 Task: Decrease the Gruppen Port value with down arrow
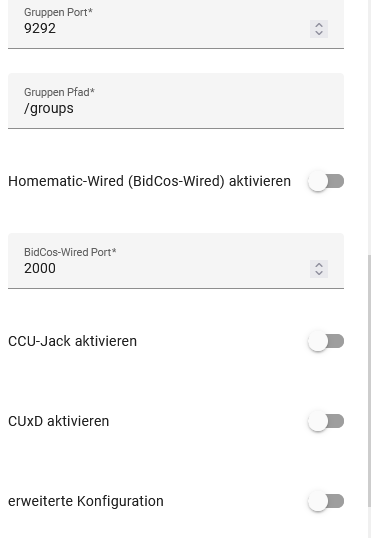319,33
